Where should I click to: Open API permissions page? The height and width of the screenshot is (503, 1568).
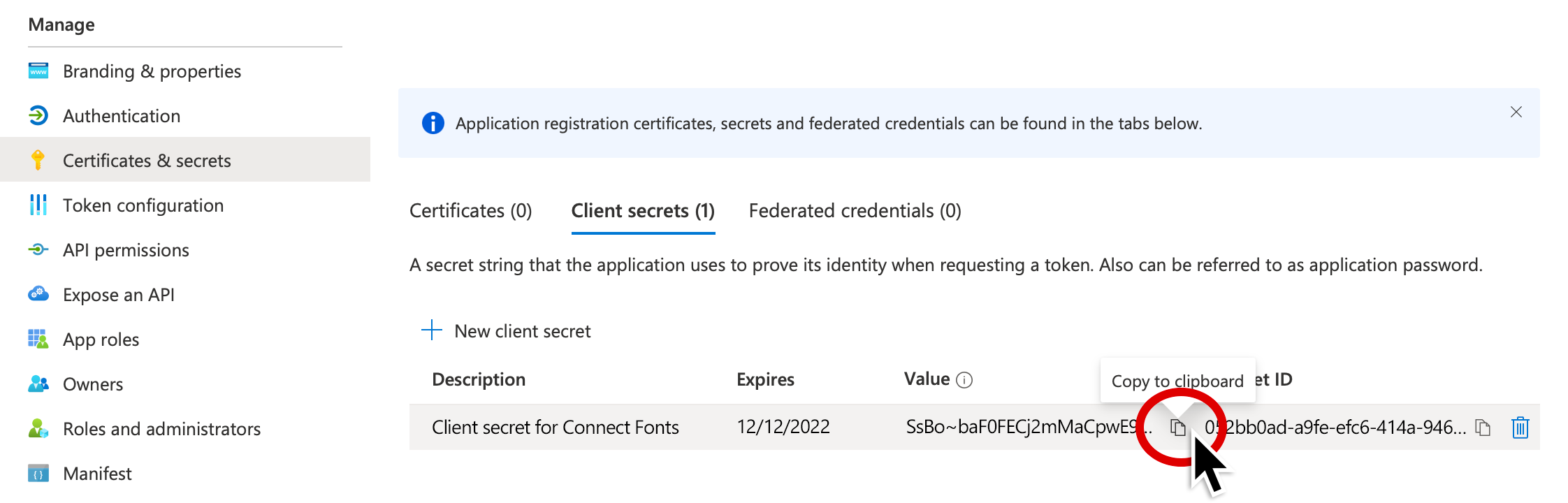[126, 250]
